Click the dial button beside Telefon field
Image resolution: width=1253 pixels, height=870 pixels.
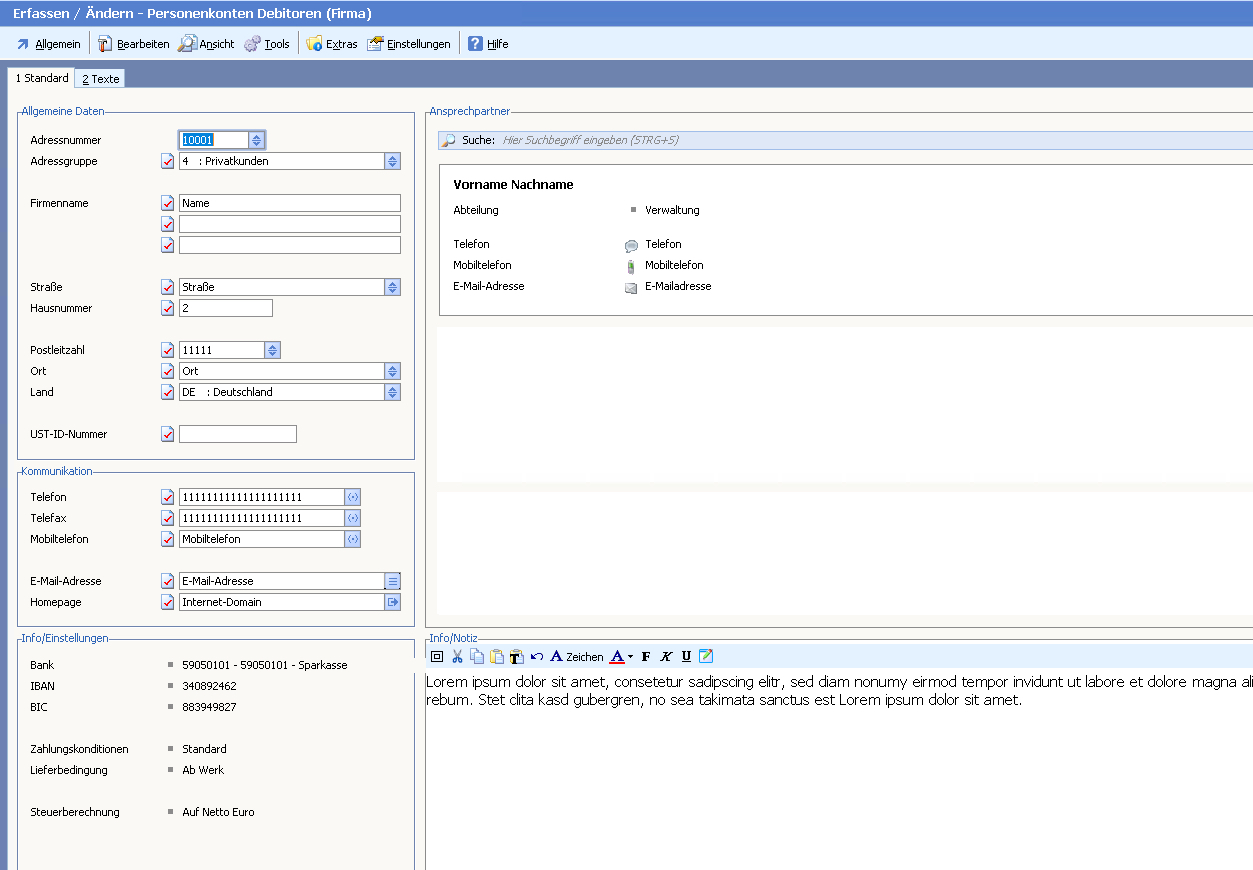tap(352, 497)
